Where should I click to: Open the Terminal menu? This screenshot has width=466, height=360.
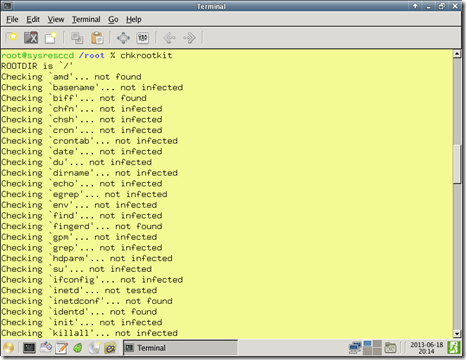[x=86, y=20]
